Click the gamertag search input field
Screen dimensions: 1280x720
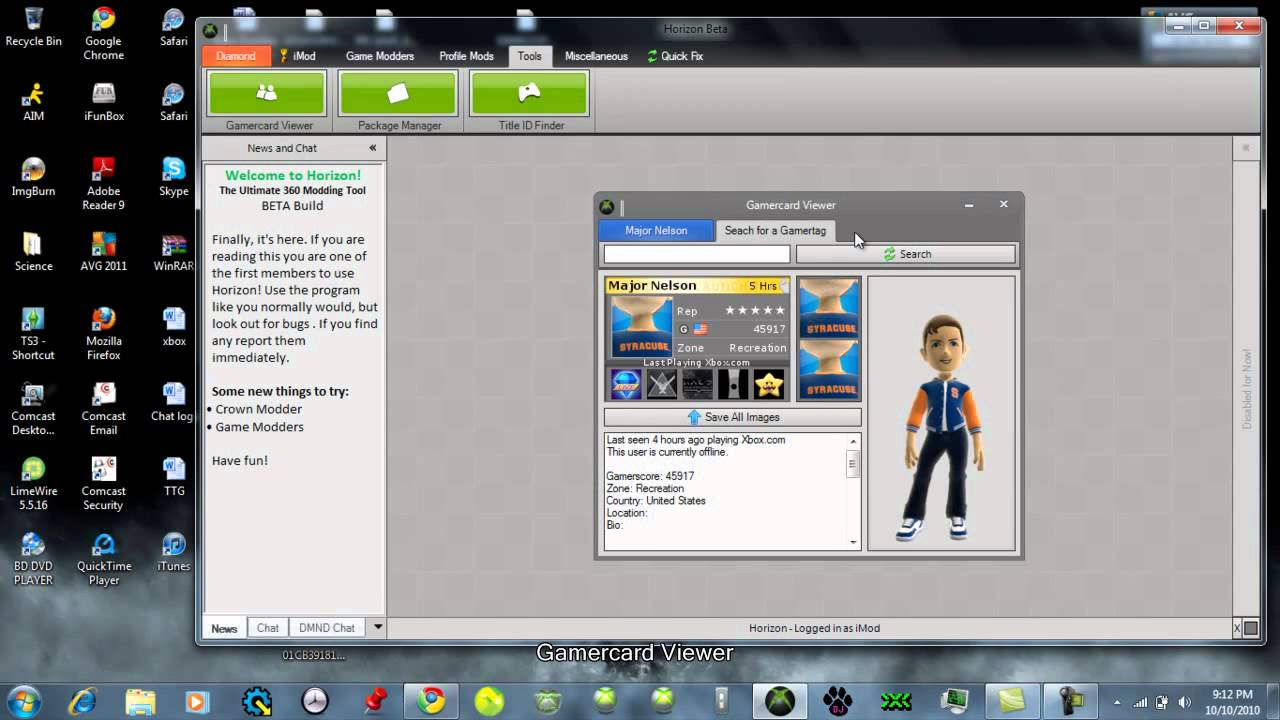(x=696, y=255)
